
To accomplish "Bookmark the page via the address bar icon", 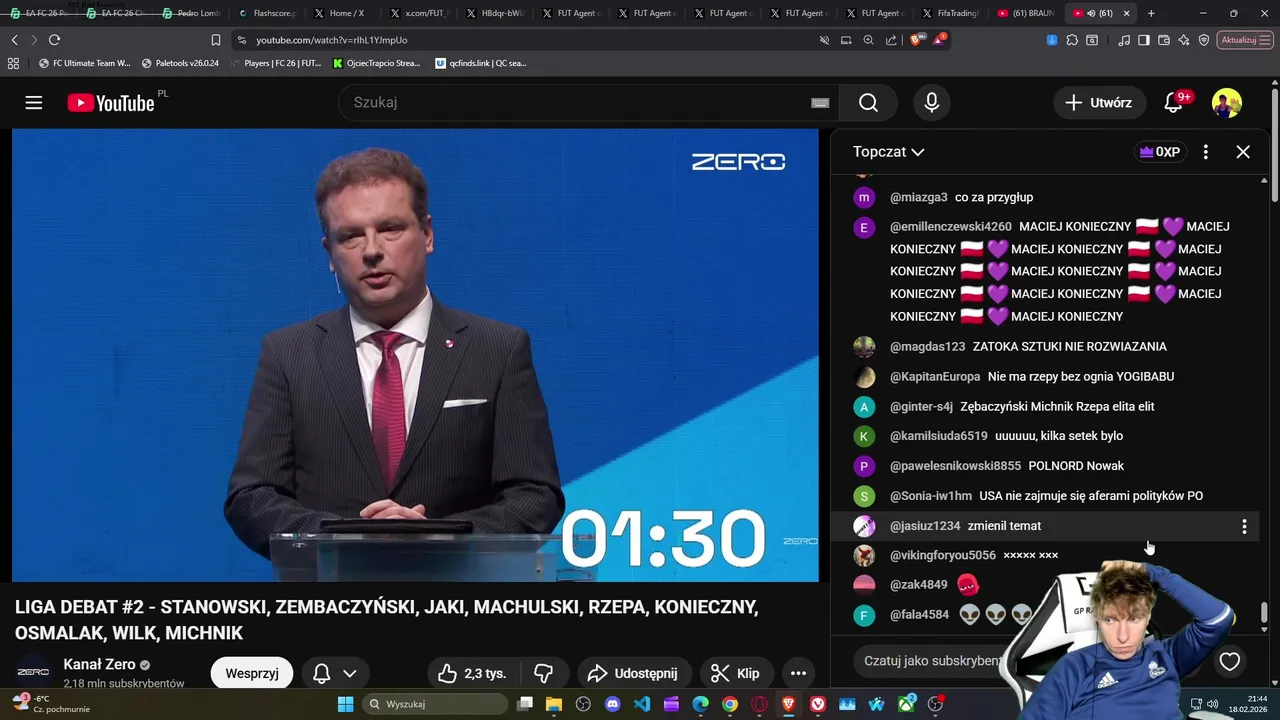I will point(215,40).
